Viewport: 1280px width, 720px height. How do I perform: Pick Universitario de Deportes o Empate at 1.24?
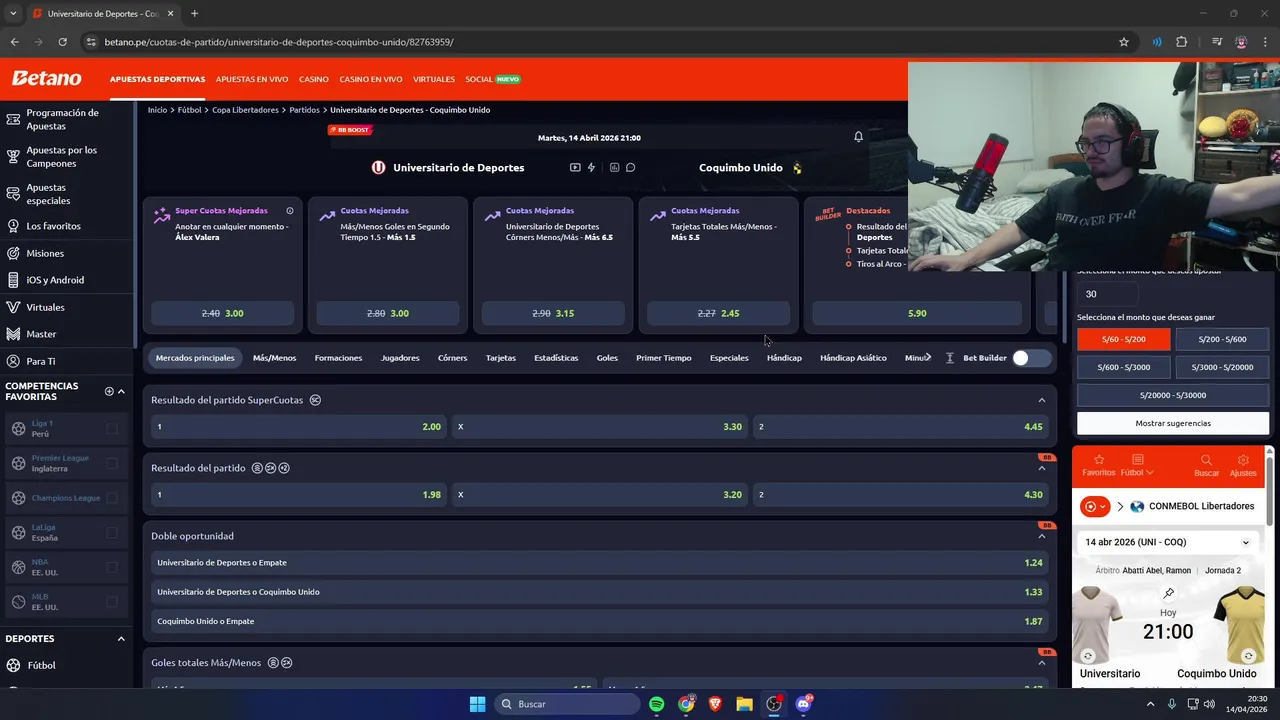[600, 563]
